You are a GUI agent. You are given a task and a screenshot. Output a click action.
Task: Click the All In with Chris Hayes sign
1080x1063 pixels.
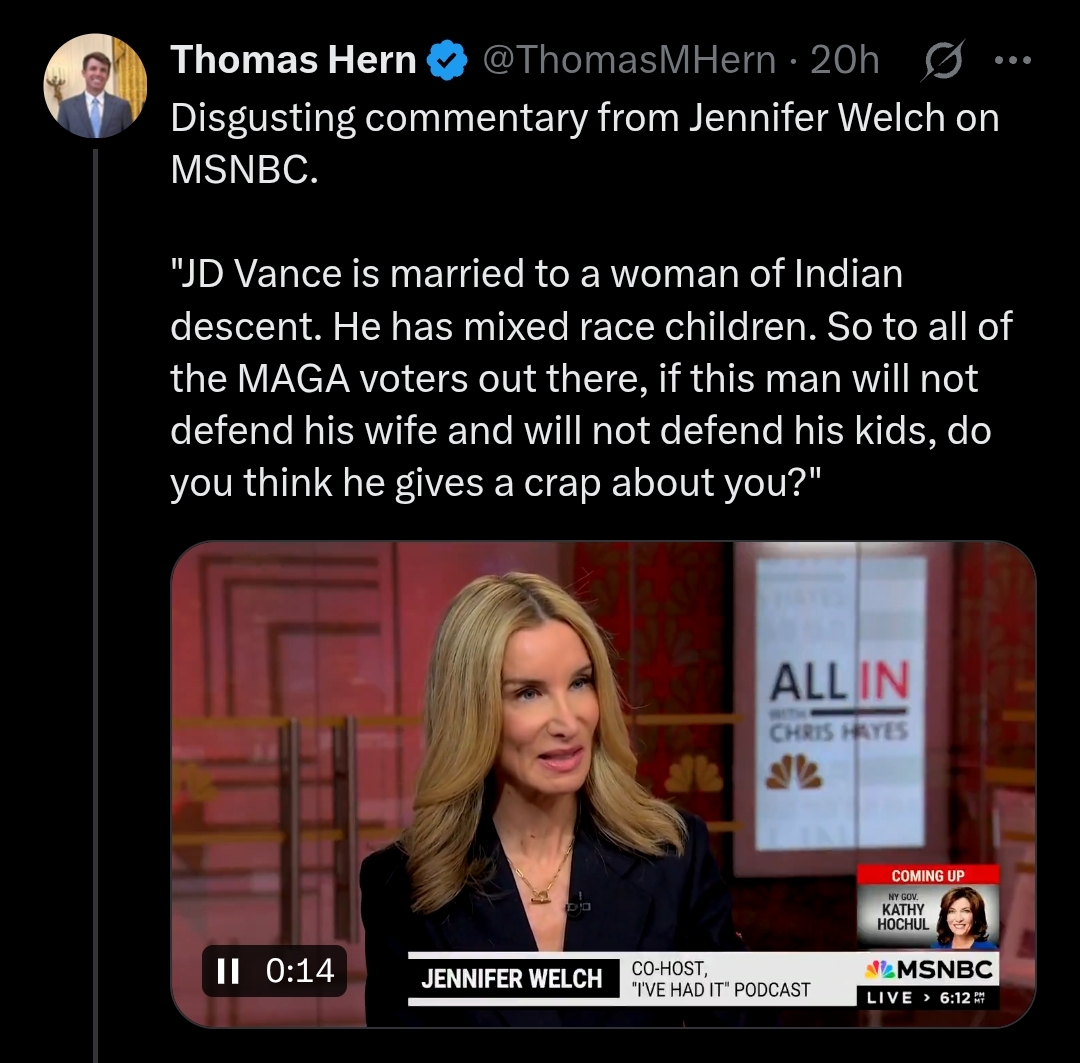pos(840,701)
